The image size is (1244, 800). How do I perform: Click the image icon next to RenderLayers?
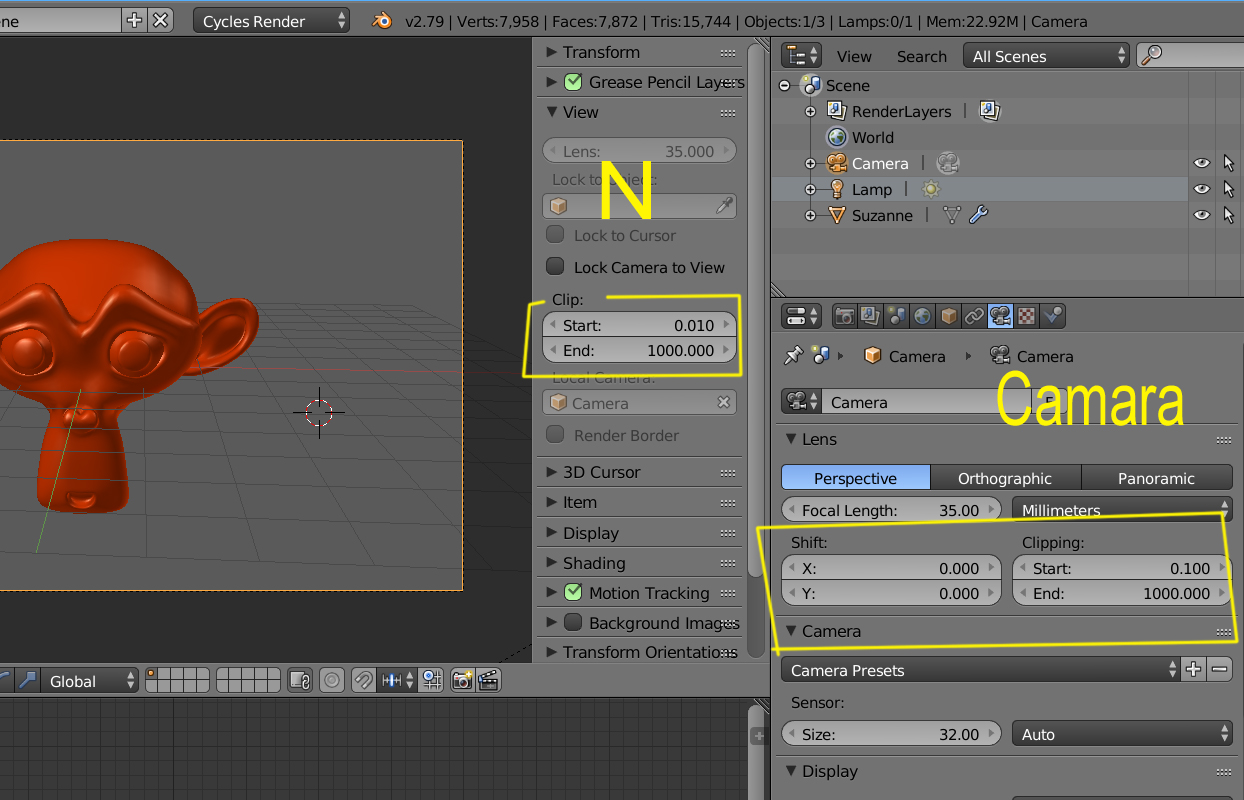pos(990,111)
